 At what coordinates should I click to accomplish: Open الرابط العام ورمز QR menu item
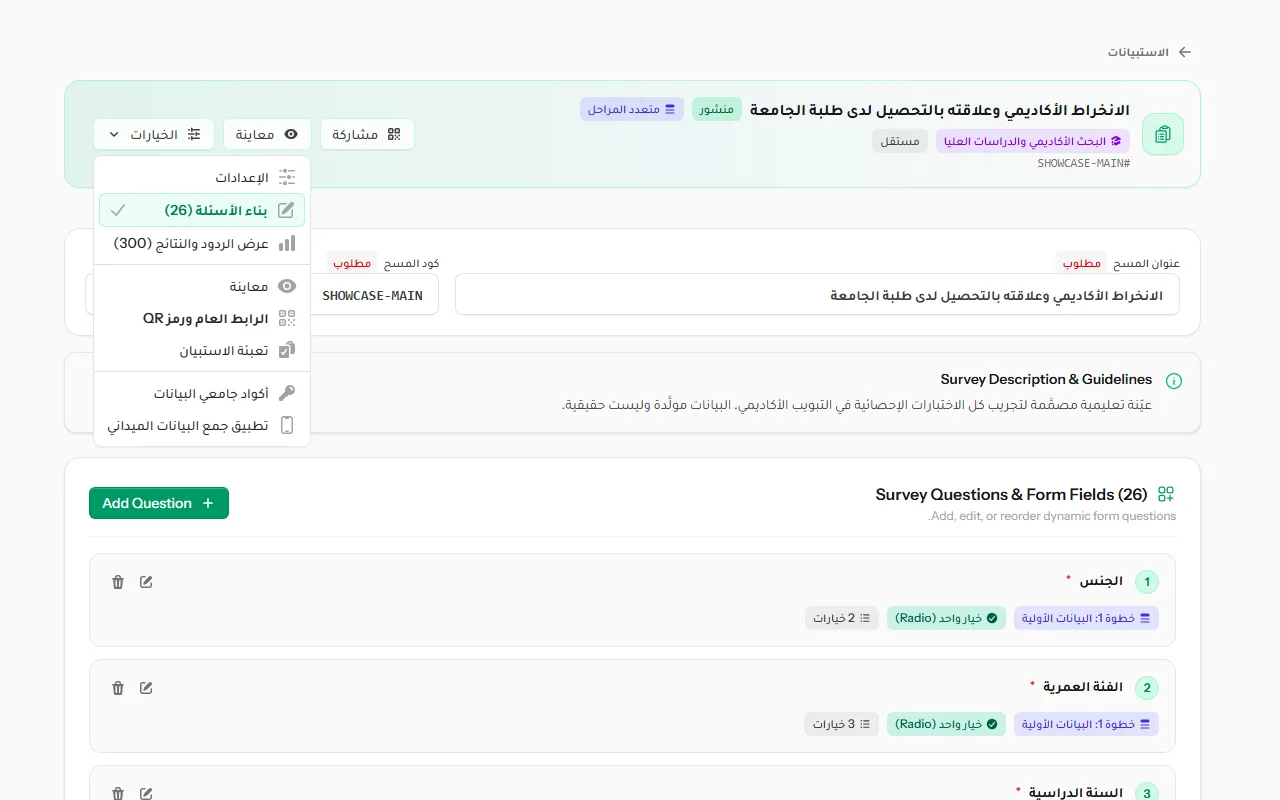[202, 318]
